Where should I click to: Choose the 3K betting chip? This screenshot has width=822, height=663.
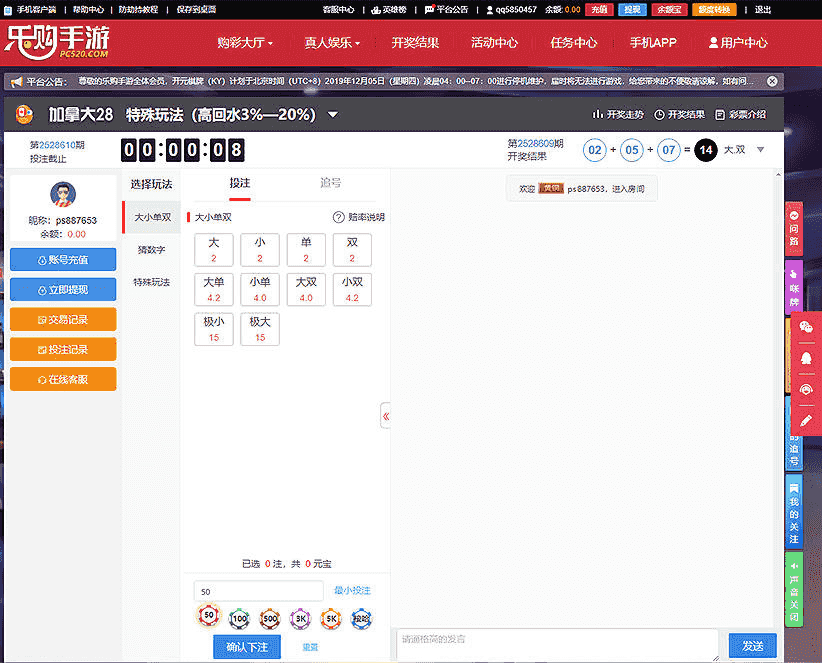300,618
